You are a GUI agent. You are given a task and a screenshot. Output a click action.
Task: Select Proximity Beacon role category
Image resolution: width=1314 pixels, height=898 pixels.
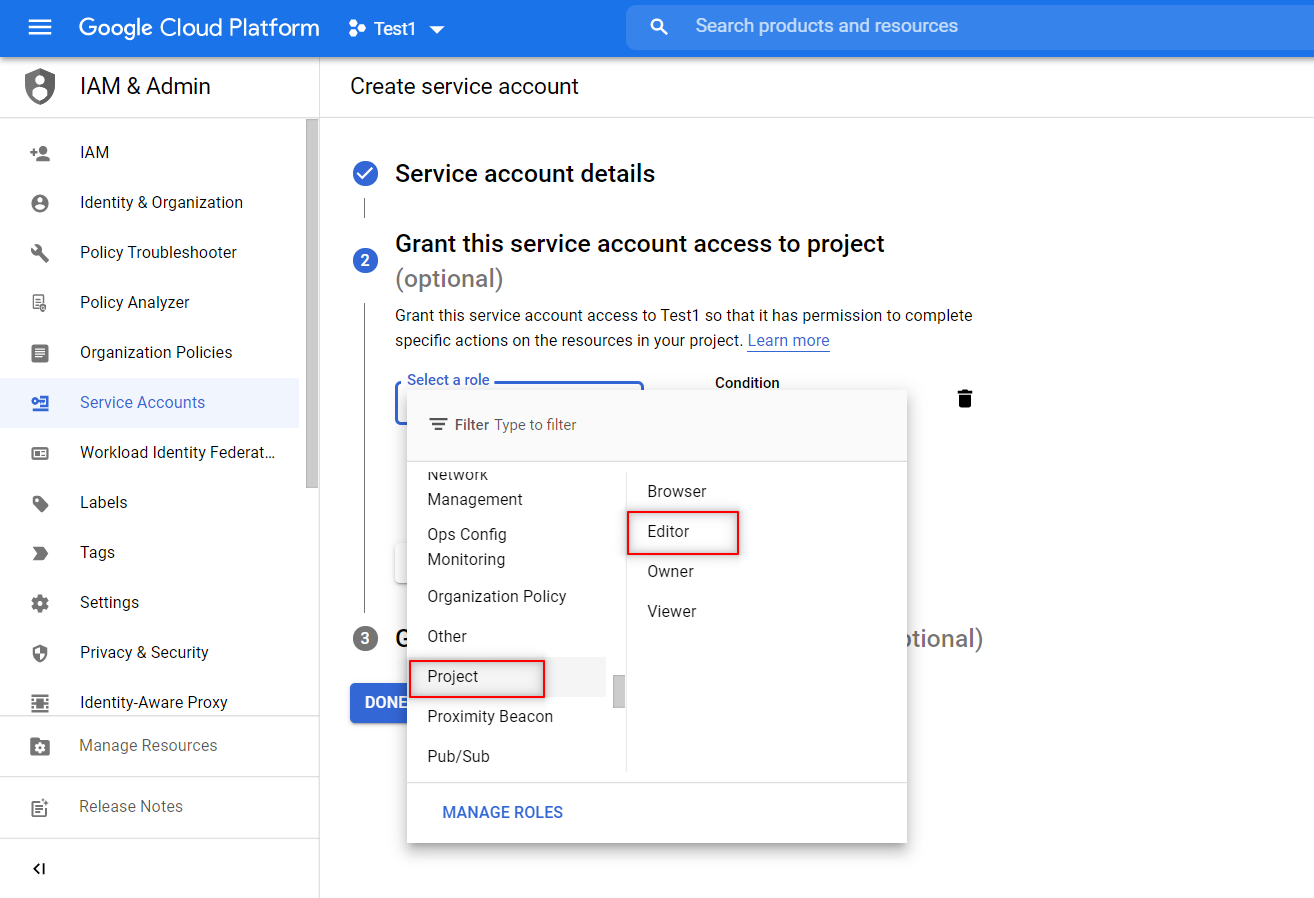506,717
